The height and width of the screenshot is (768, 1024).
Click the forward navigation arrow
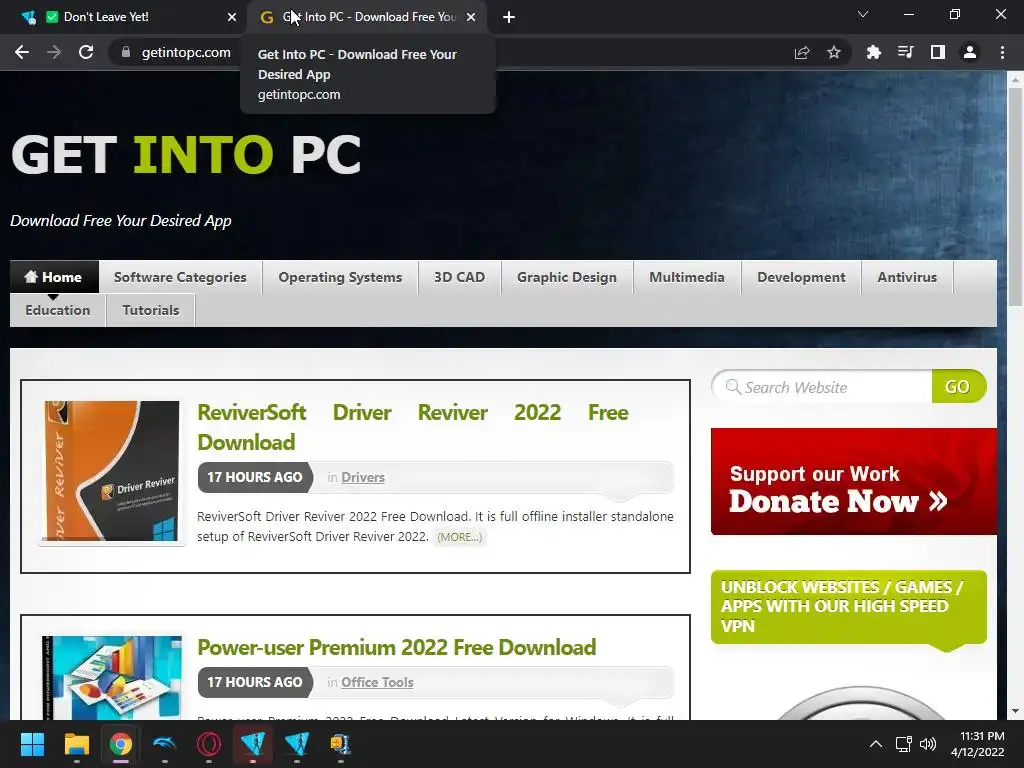pyautogui.click(x=54, y=52)
